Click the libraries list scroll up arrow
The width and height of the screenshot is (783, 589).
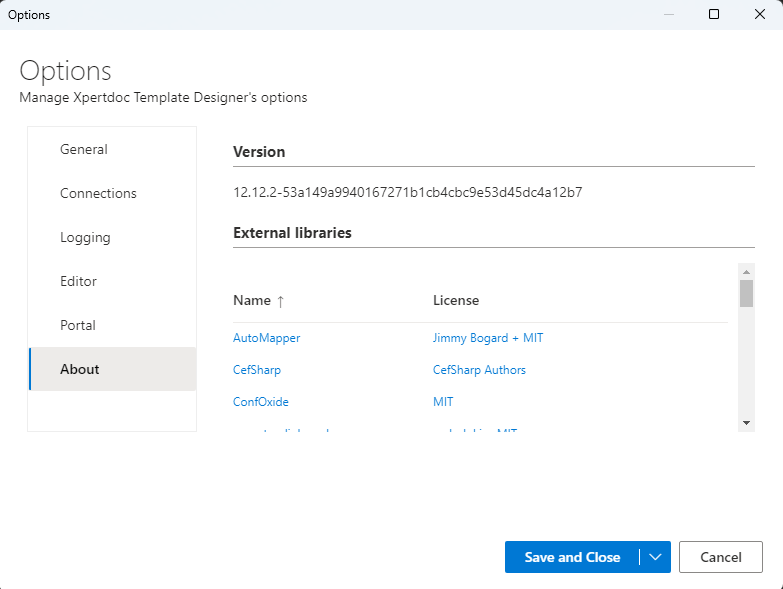pos(747,272)
